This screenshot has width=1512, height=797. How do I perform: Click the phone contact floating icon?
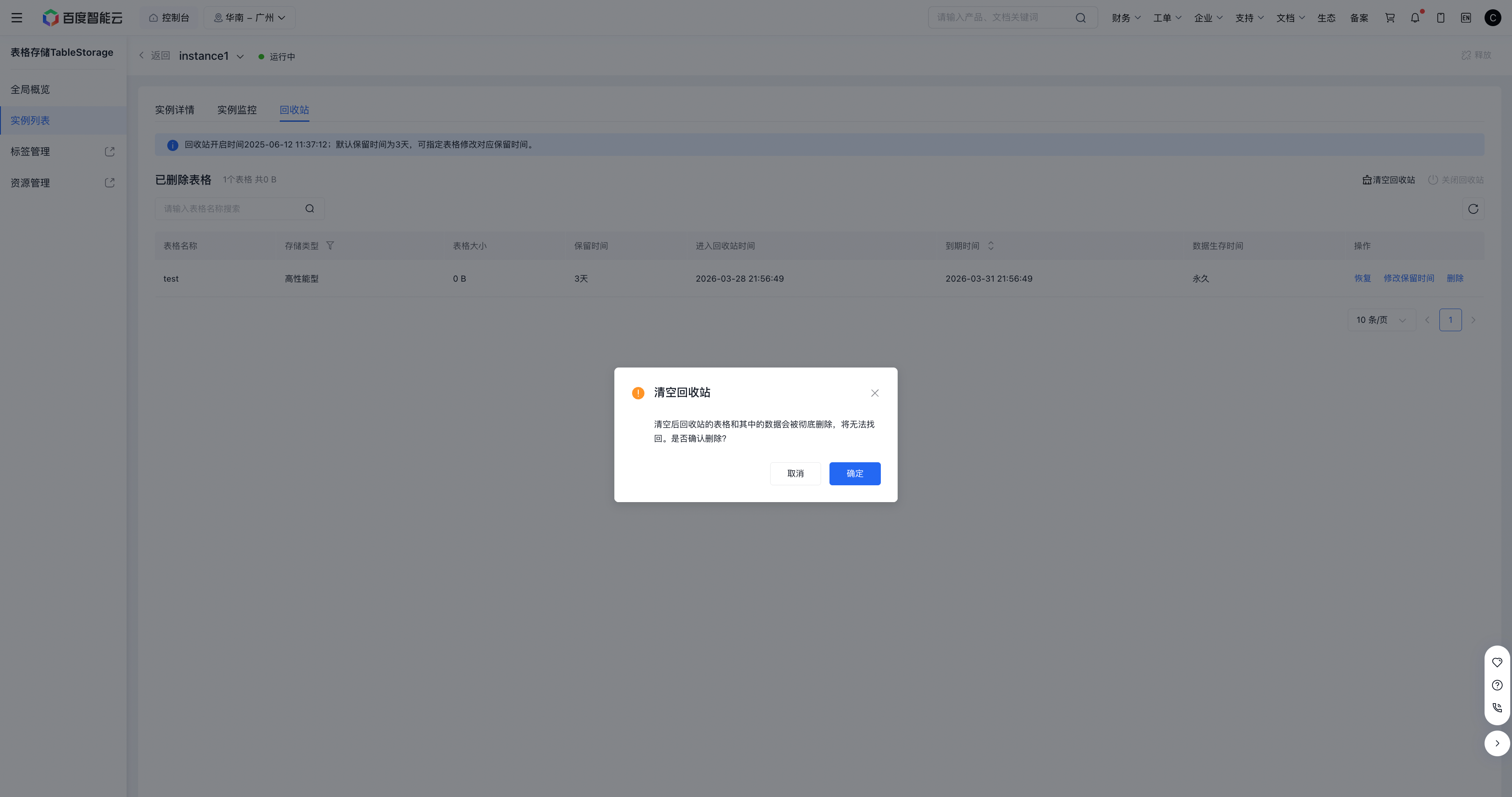pyautogui.click(x=1497, y=708)
